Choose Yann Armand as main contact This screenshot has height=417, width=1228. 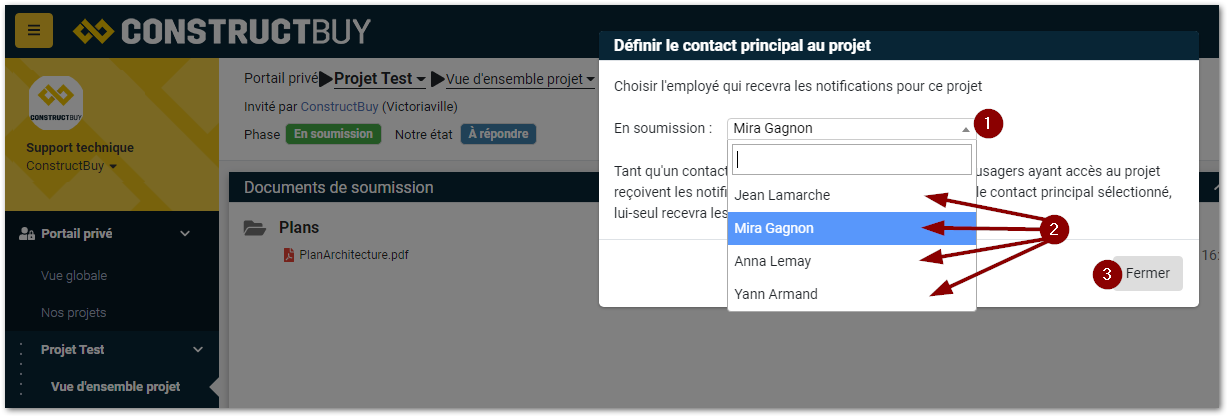pyautogui.click(x=776, y=294)
